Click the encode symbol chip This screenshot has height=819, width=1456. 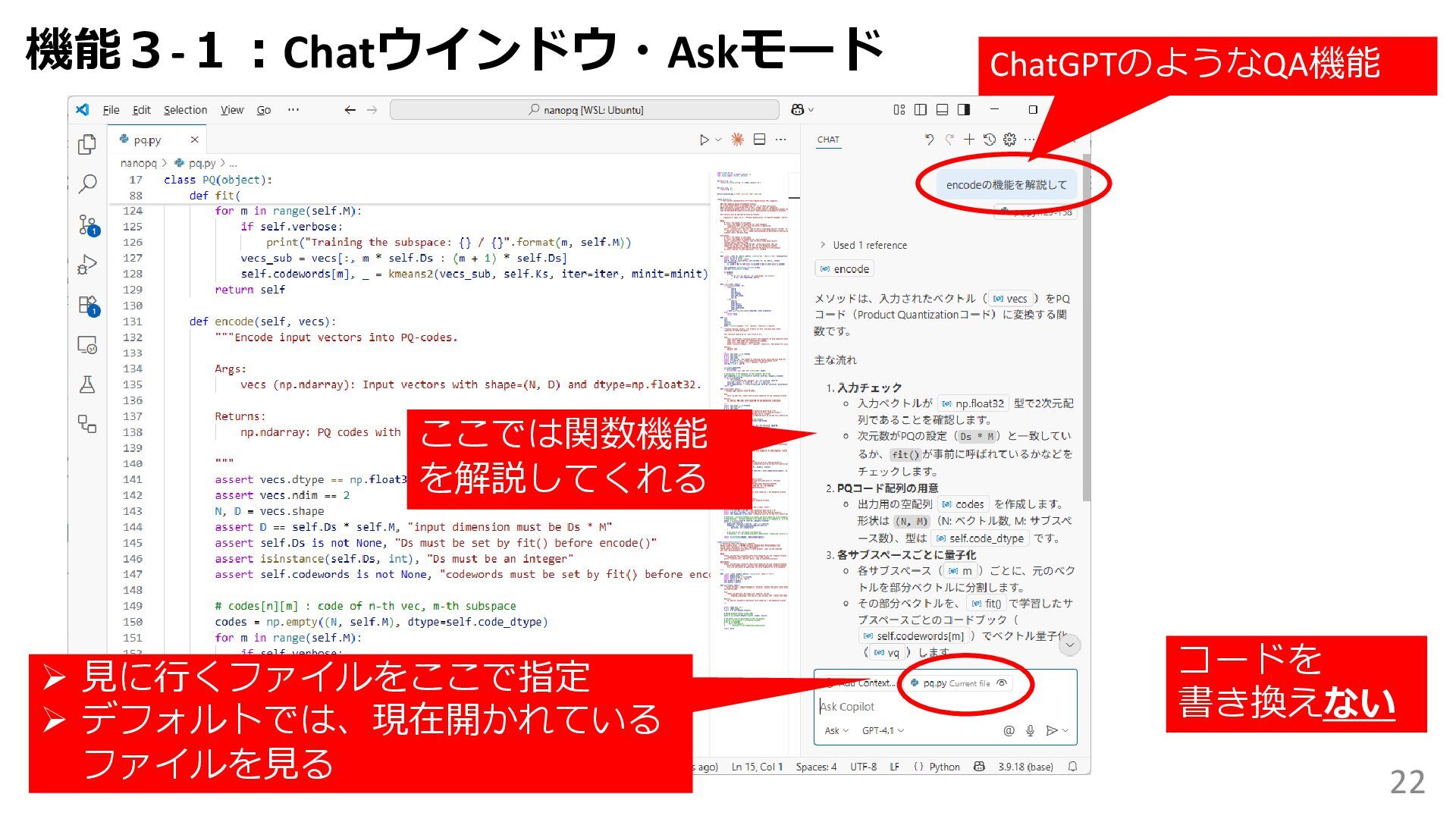[845, 269]
